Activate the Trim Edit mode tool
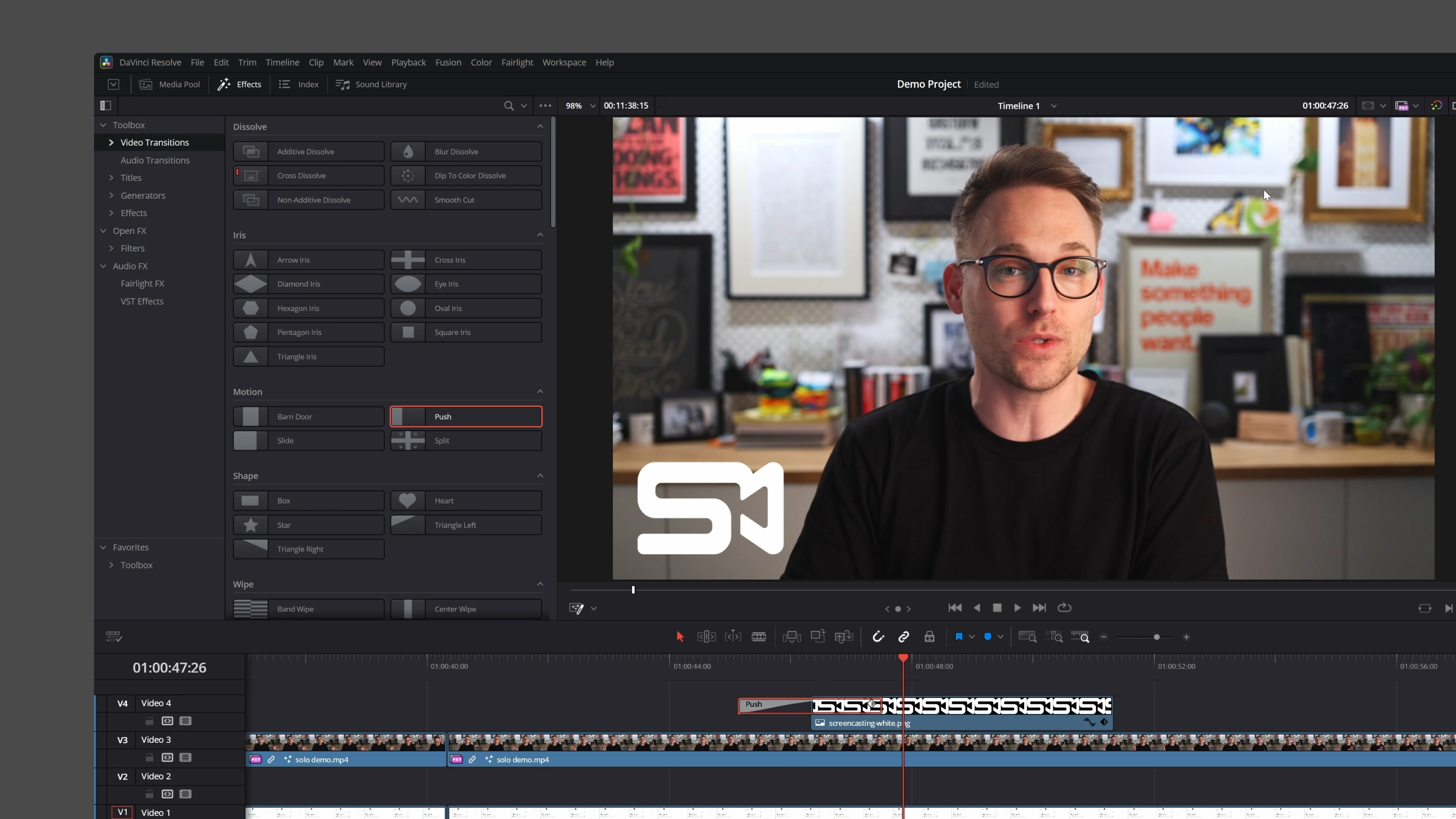Viewport: 1456px width, 819px height. [x=706, y=637]
